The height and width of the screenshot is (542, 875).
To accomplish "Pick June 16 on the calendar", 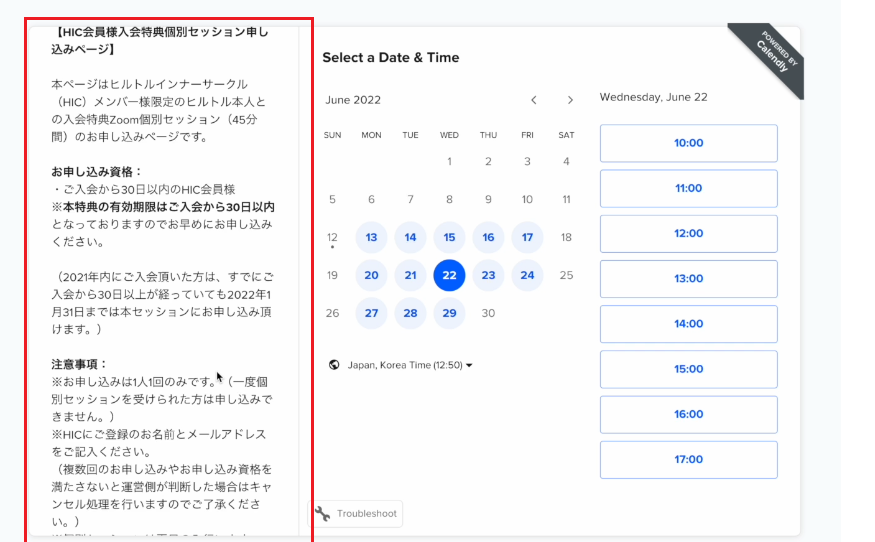I will pos(488,237).
